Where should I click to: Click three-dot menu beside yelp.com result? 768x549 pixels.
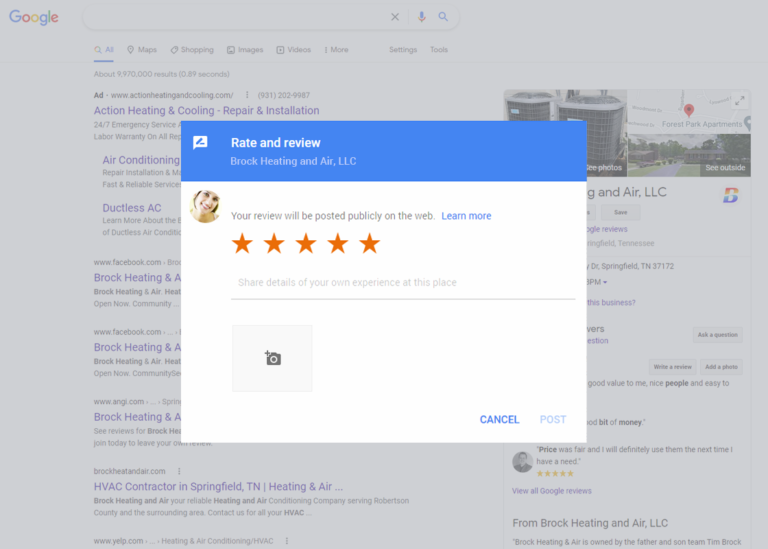coord(287,541)
